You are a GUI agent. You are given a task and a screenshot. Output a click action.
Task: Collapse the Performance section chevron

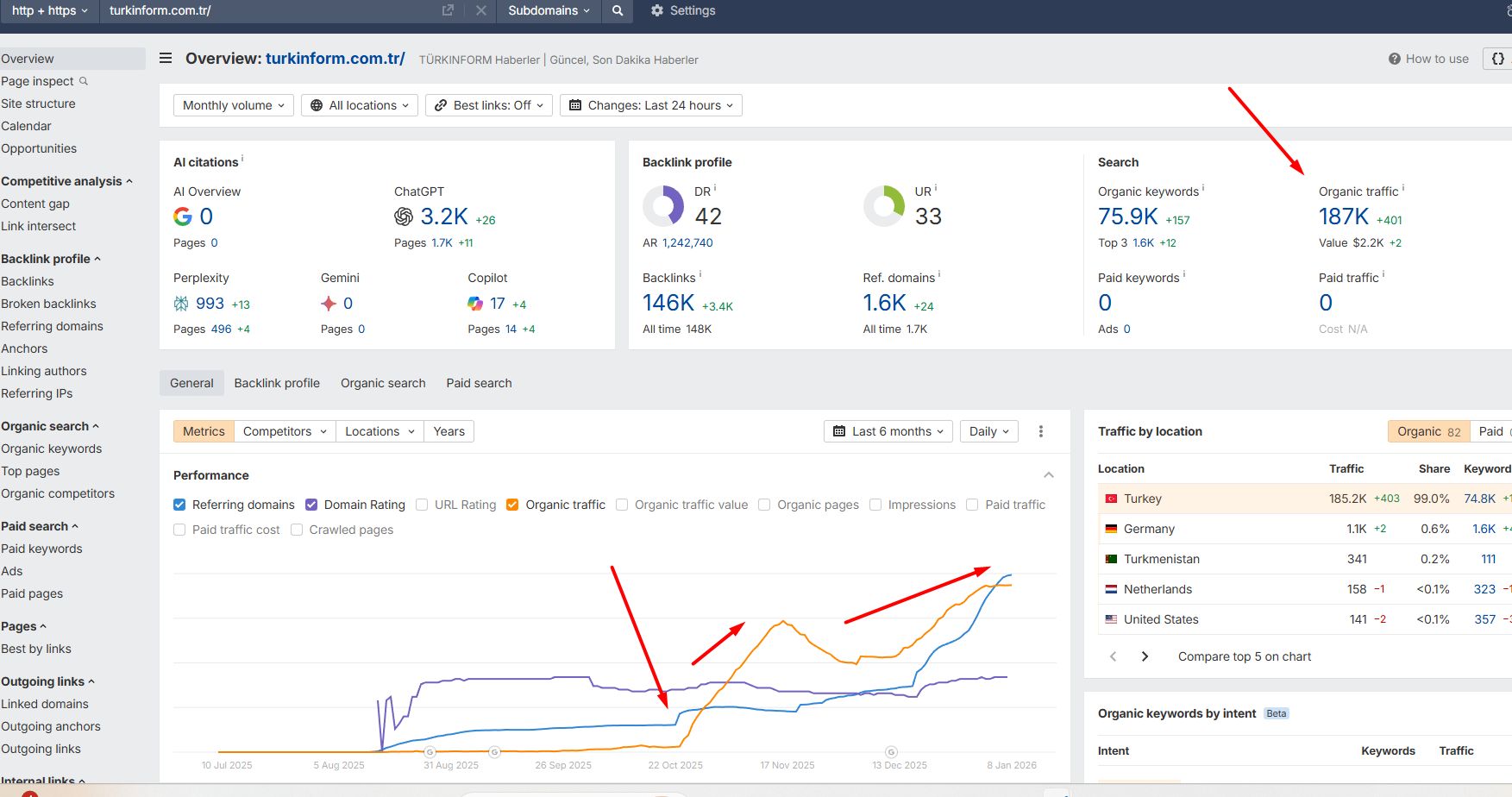click(1049, 475)
